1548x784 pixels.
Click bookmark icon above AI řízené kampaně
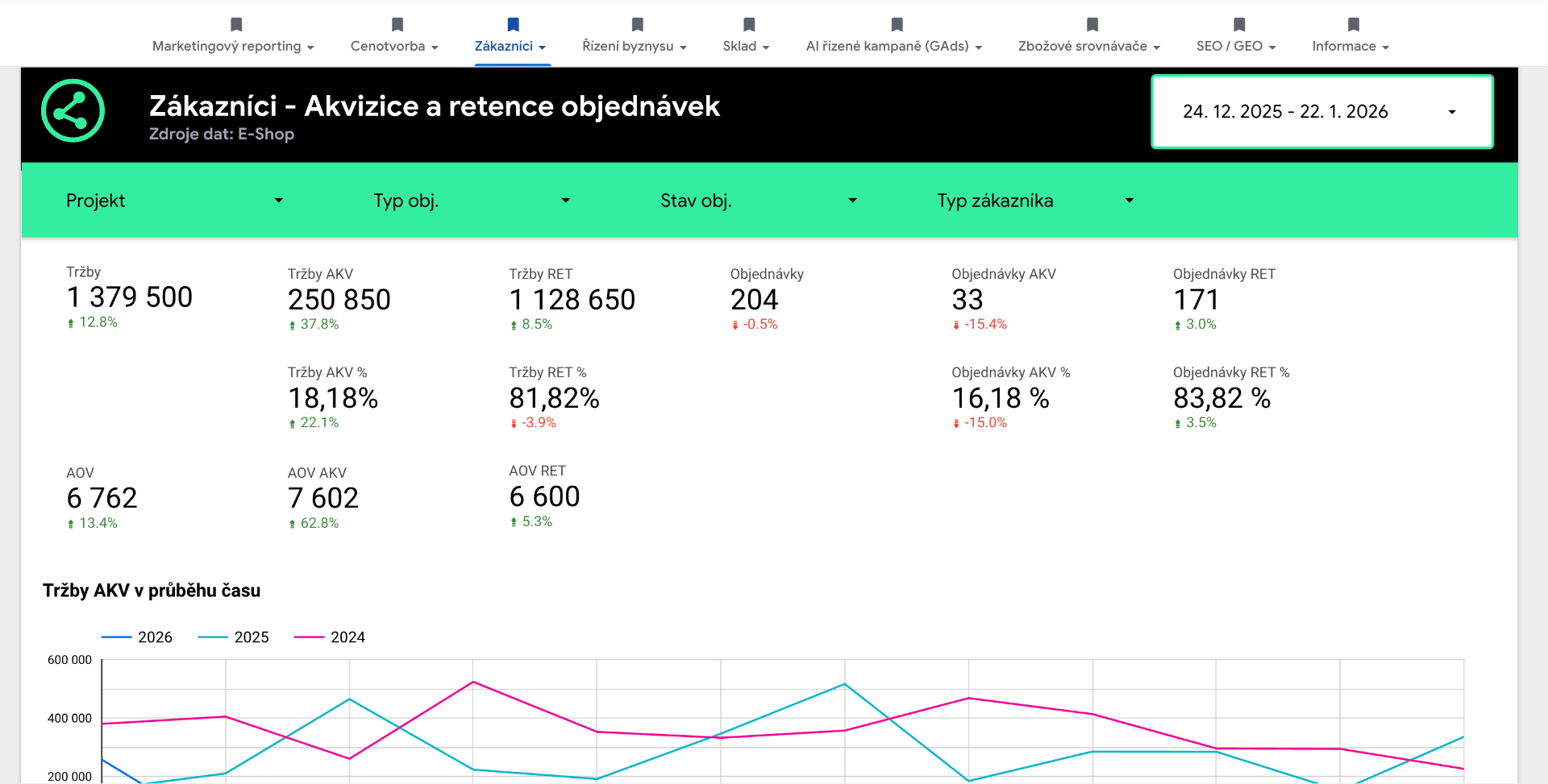tap(897, 24)
